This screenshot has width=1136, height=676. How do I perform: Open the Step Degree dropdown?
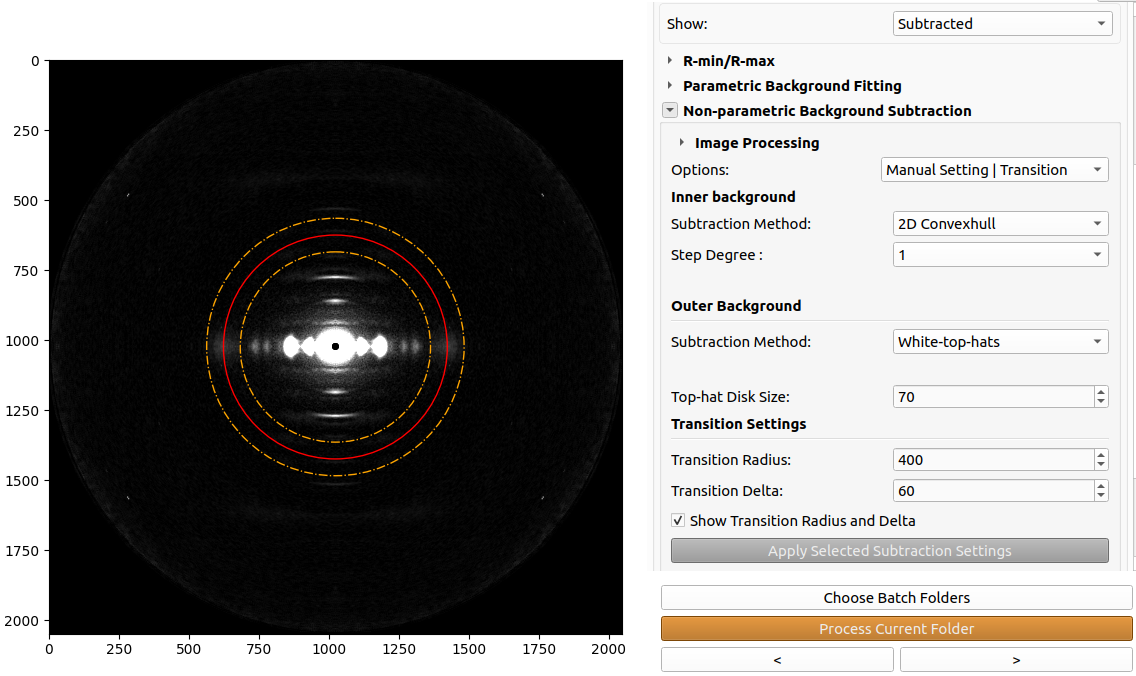pos(1001,255)
